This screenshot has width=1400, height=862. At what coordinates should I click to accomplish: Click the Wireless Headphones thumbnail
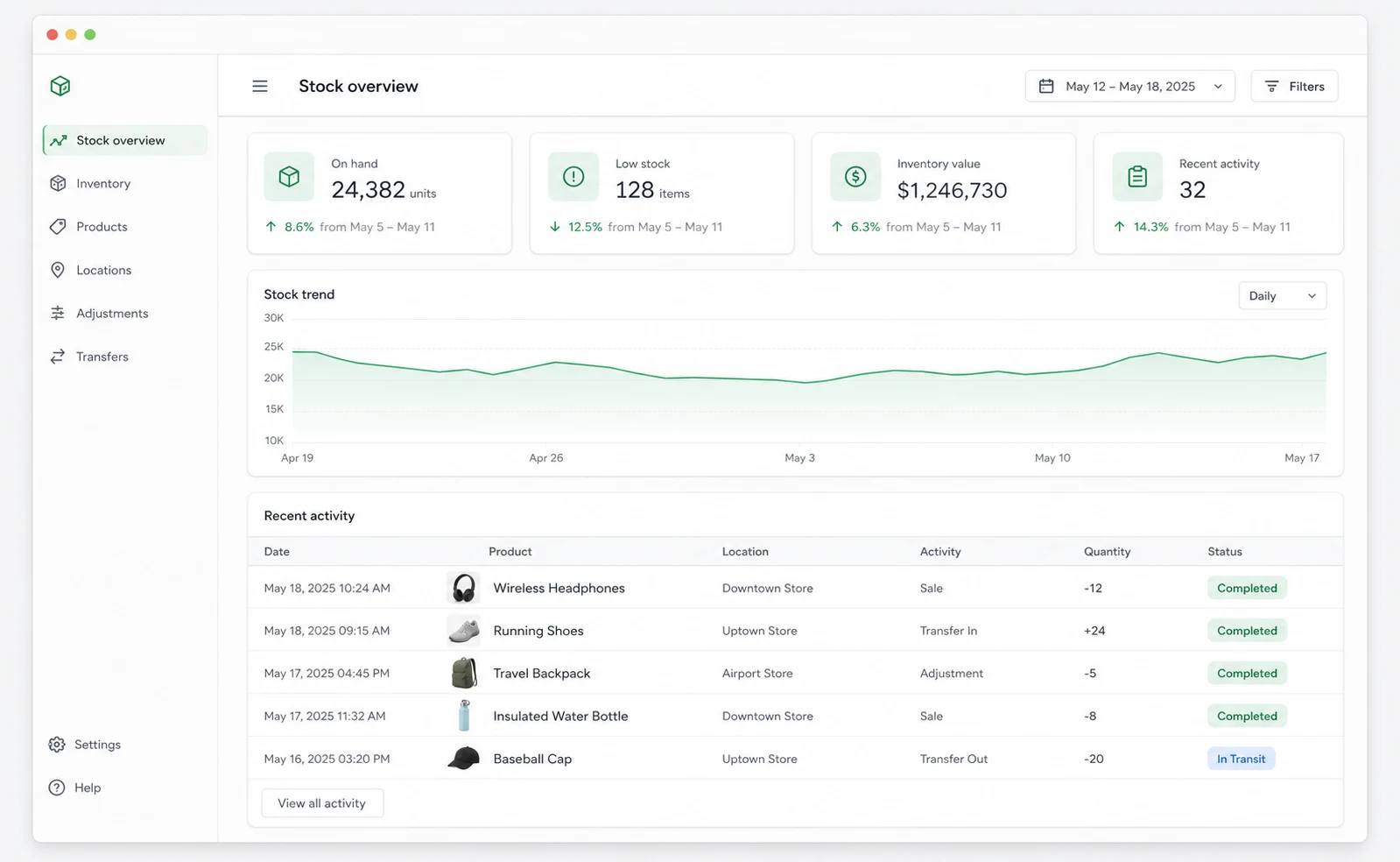click(x=464, y=588)
